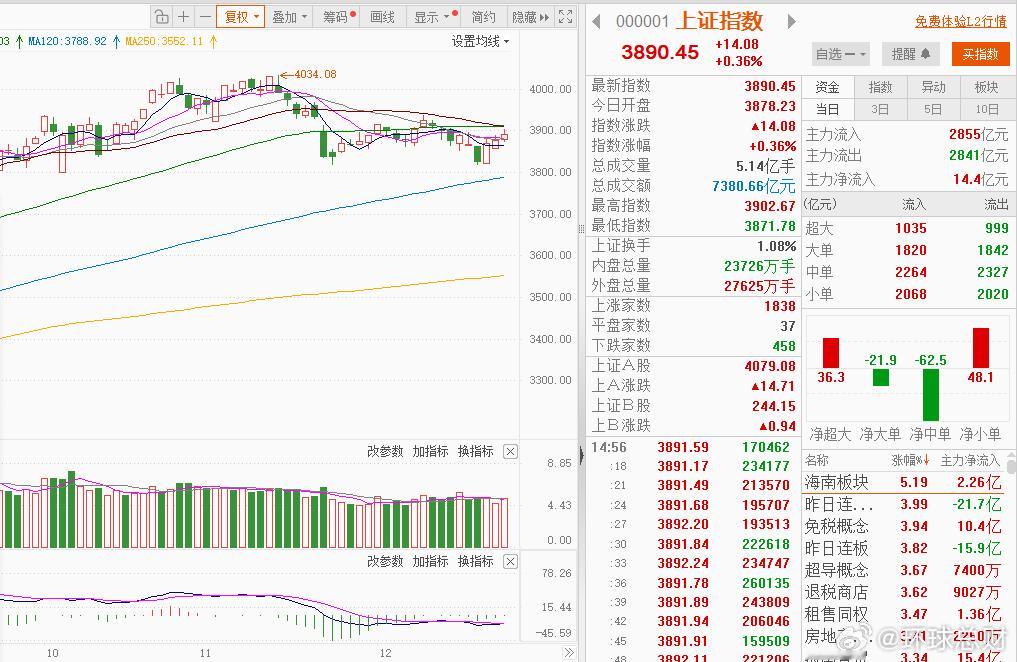Sort sectors by 涨幅% column header
Image resolution: width=1017 pixels, height=662 pixels.
[911, 461]
